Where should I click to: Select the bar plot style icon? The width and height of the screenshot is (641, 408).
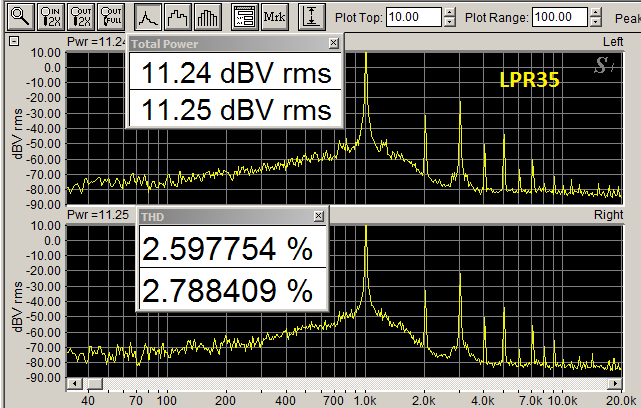208,17
